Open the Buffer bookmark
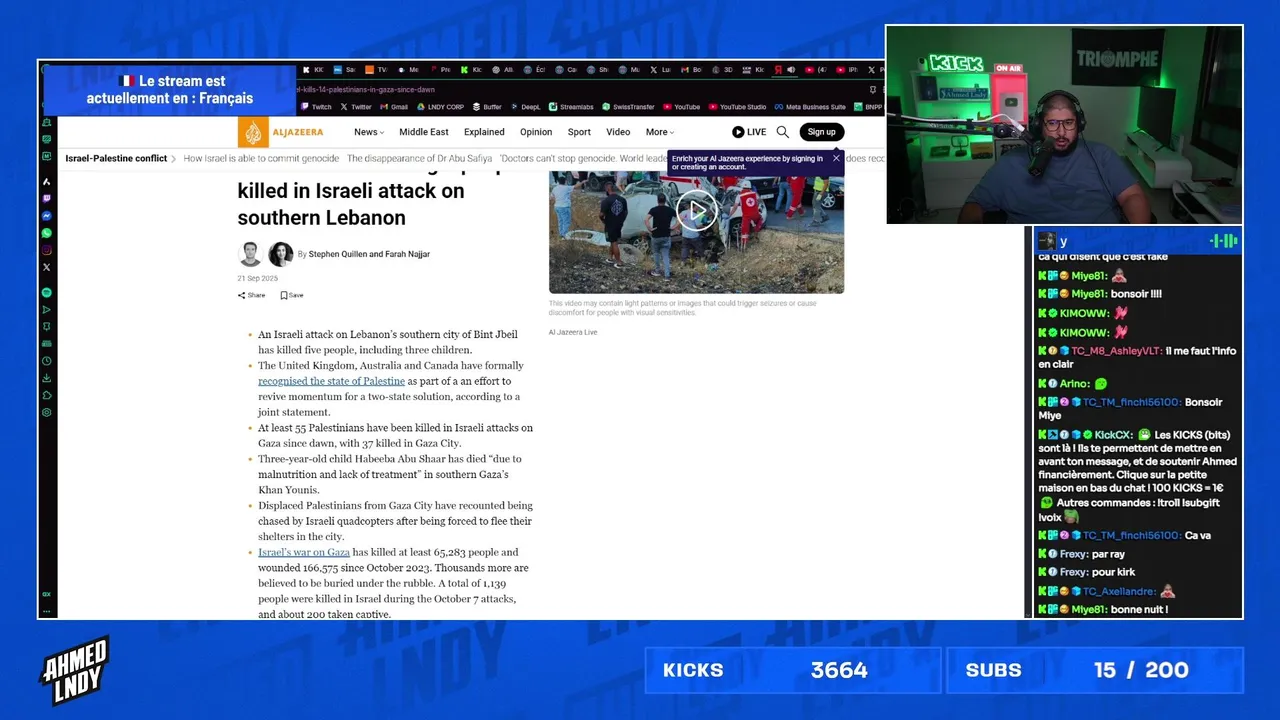This screenshot has height=720, width=1280. [487, 106]
